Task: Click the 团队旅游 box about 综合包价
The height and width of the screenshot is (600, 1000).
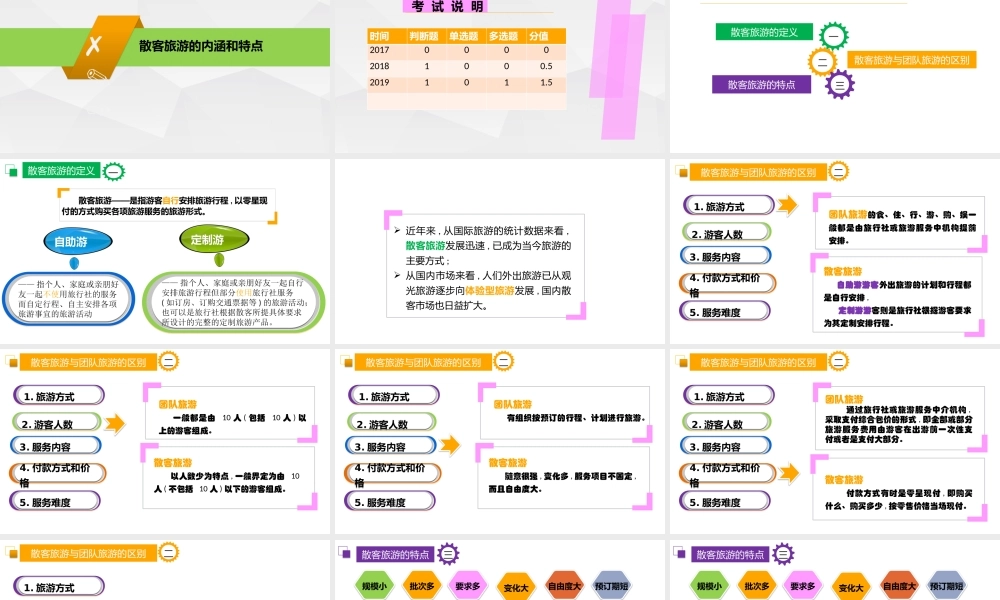Action: coord(900,416)
